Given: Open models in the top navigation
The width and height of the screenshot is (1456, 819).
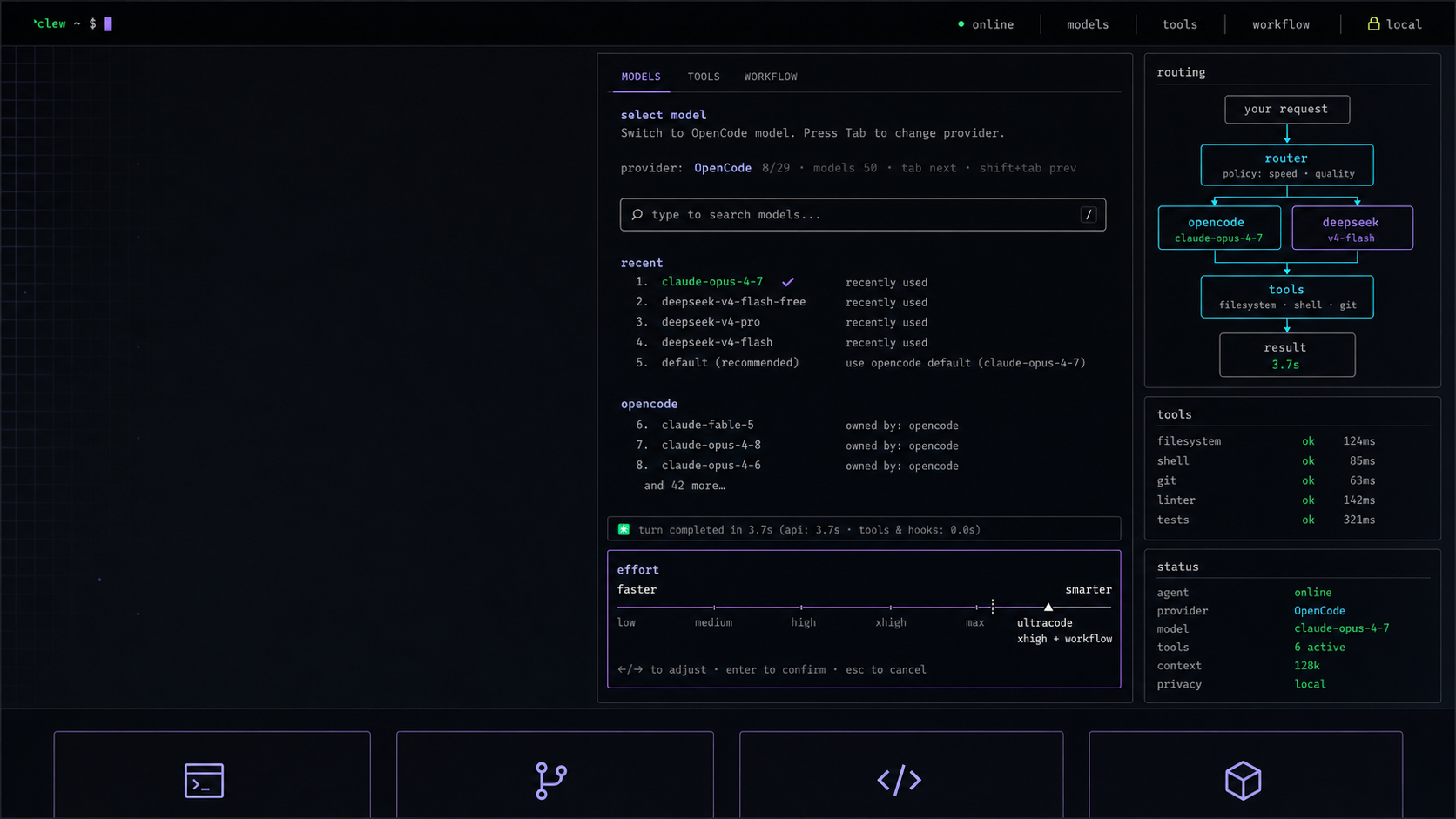Looking at the screenshot, I should coord(1088,24).
